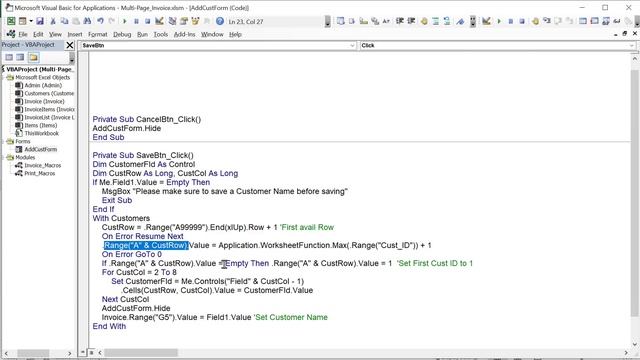Collapse the Forms folder in project tree
This screenshot has height=360, width=640.
[x=4, y=141]
